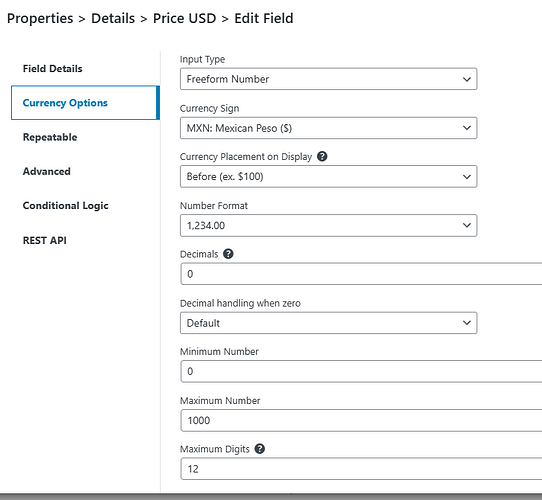The height and width of the screenshot is (500, 542).
Task: Expand the Decimal handling when zero dropdown
Action: click(x=328, y=323)
